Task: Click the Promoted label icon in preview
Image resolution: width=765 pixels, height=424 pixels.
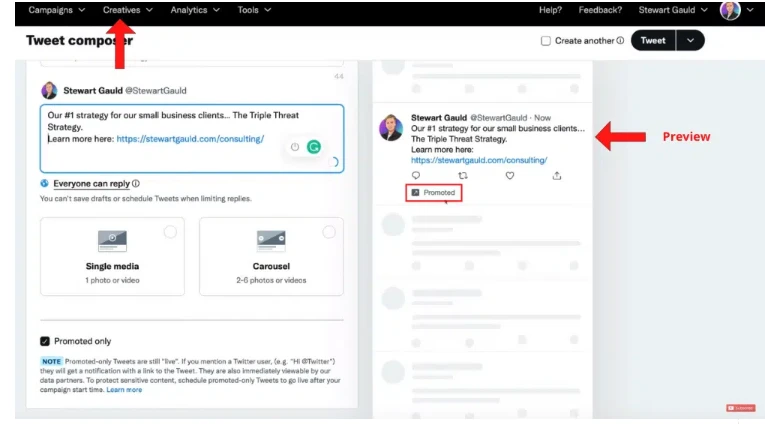Action: (x=415, y=193)
